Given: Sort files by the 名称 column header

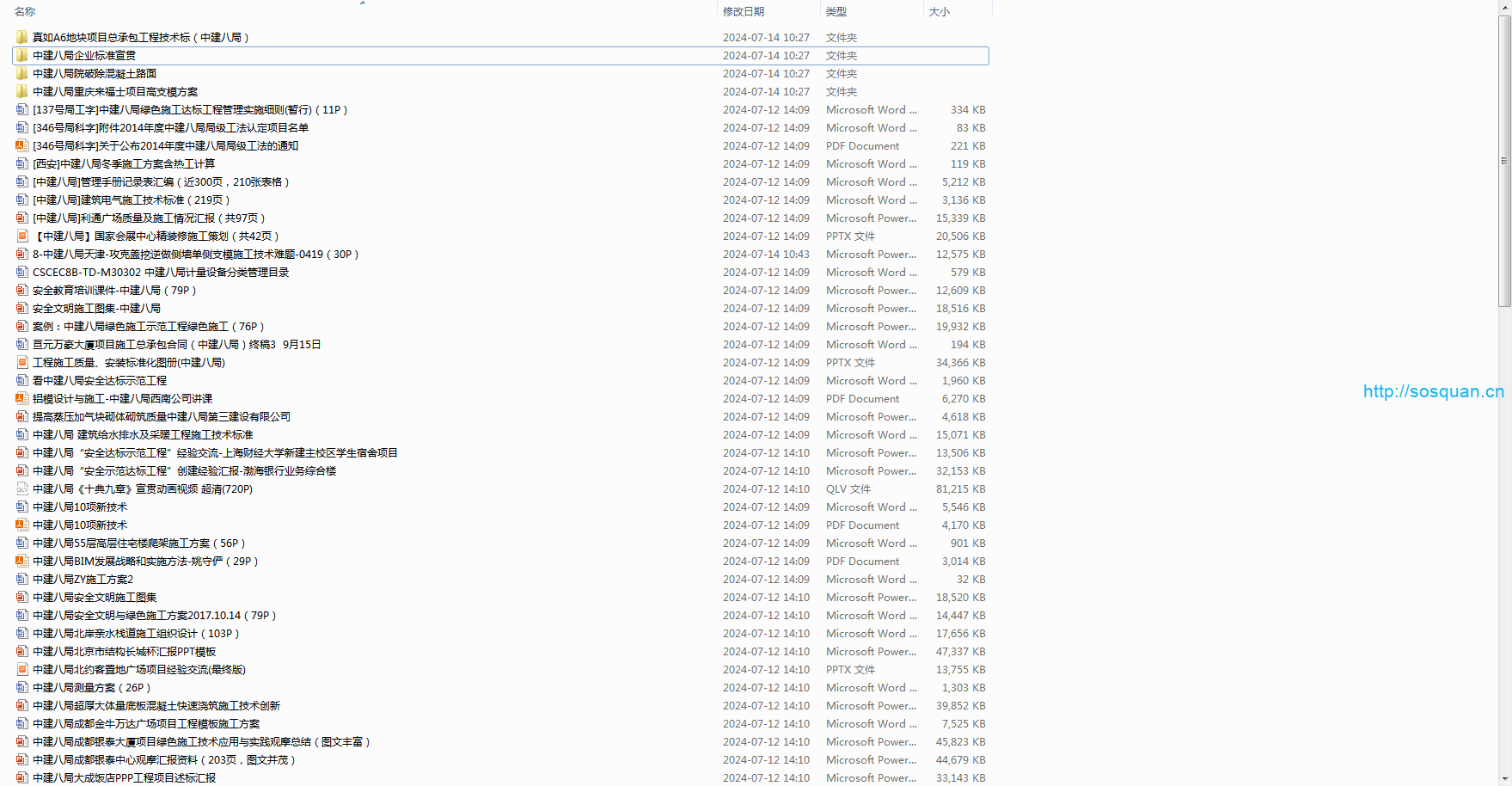Looking at the screenshot, I should (x=26, y=11).
